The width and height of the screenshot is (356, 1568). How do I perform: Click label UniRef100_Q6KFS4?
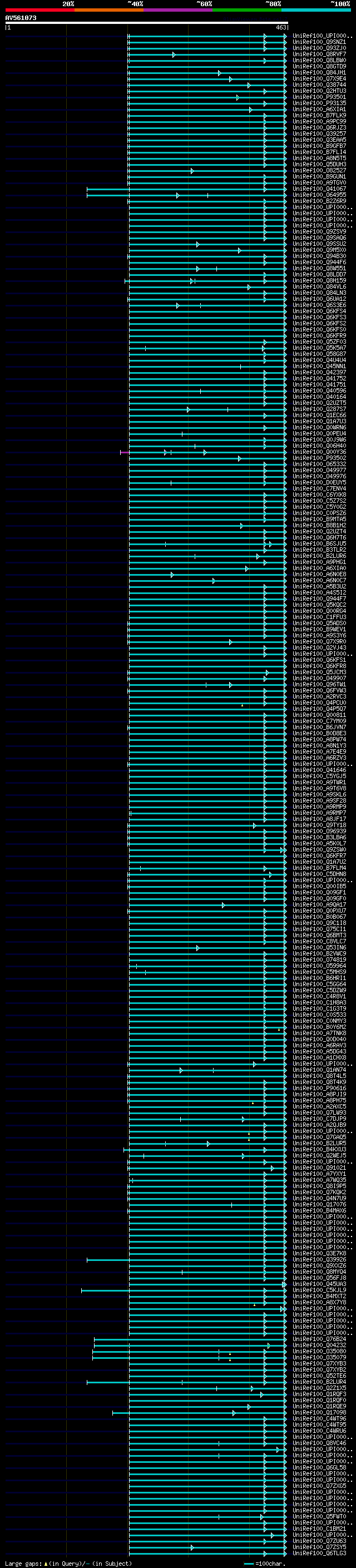319,311
